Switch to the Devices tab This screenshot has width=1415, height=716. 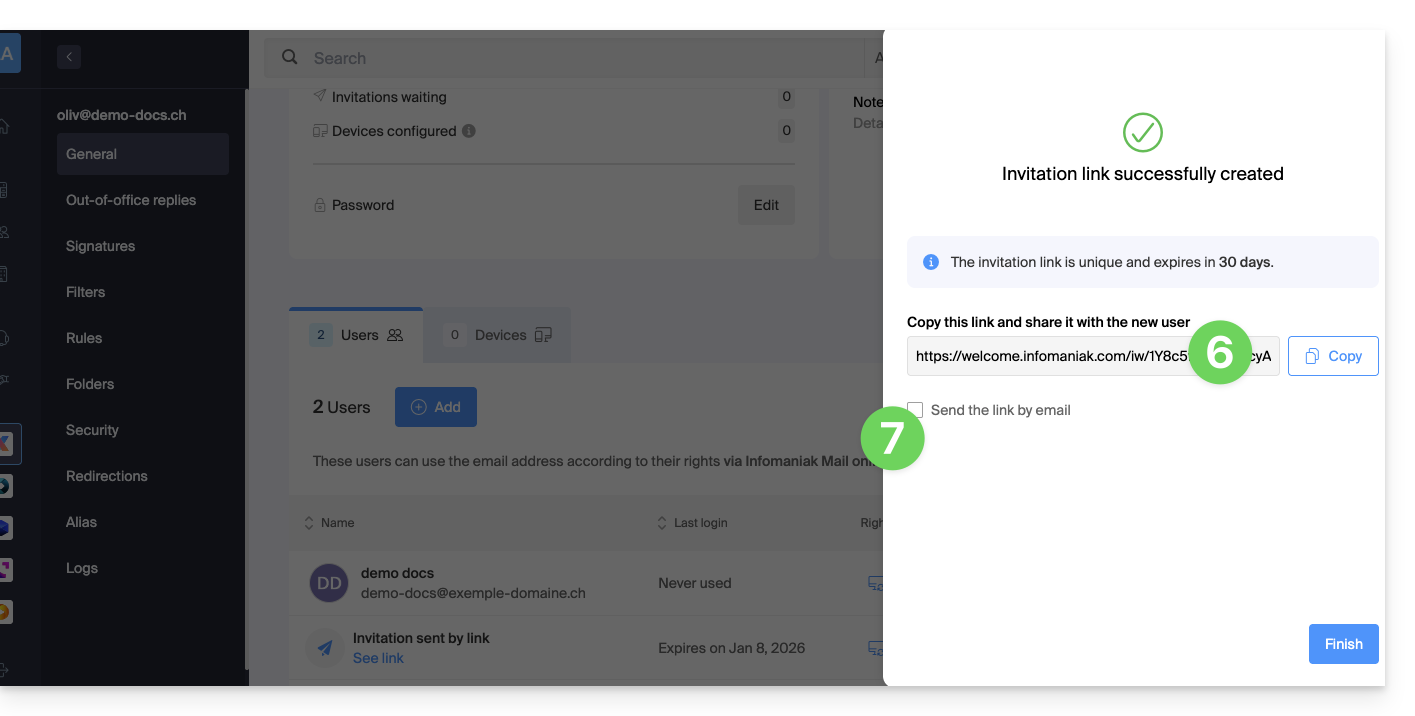499,335
